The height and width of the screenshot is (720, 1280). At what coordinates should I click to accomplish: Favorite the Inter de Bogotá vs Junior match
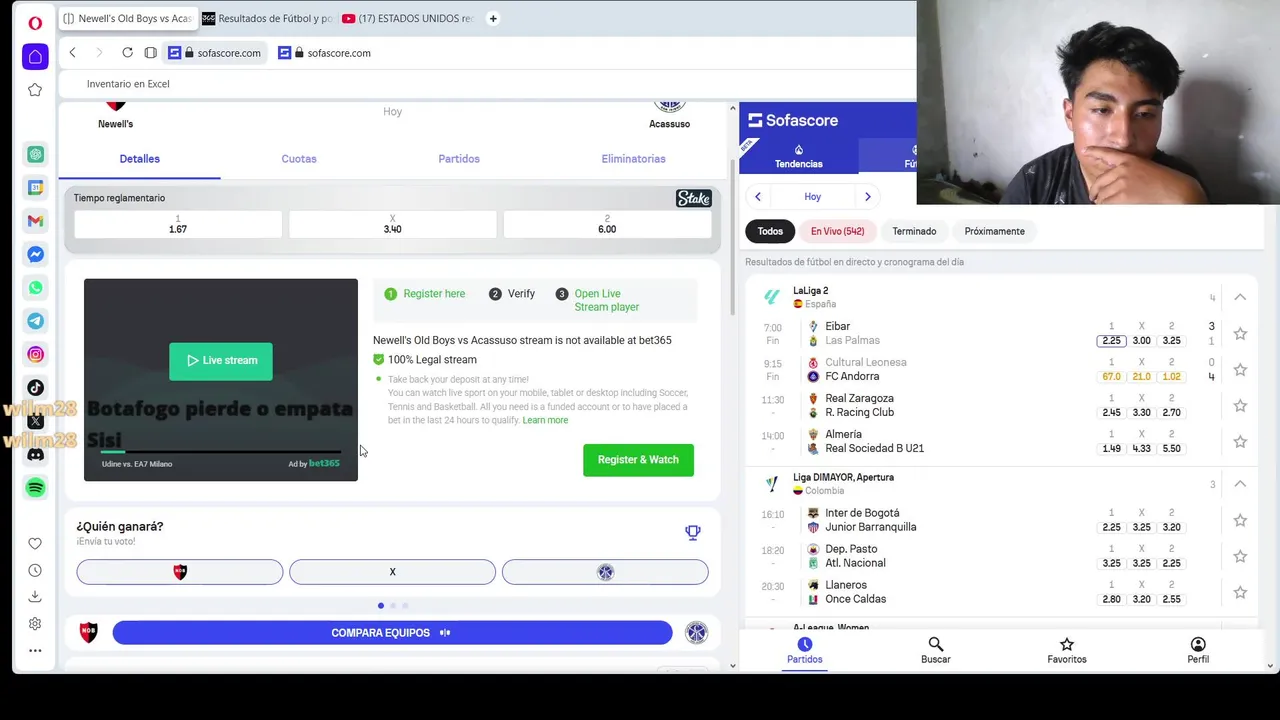1240,521
